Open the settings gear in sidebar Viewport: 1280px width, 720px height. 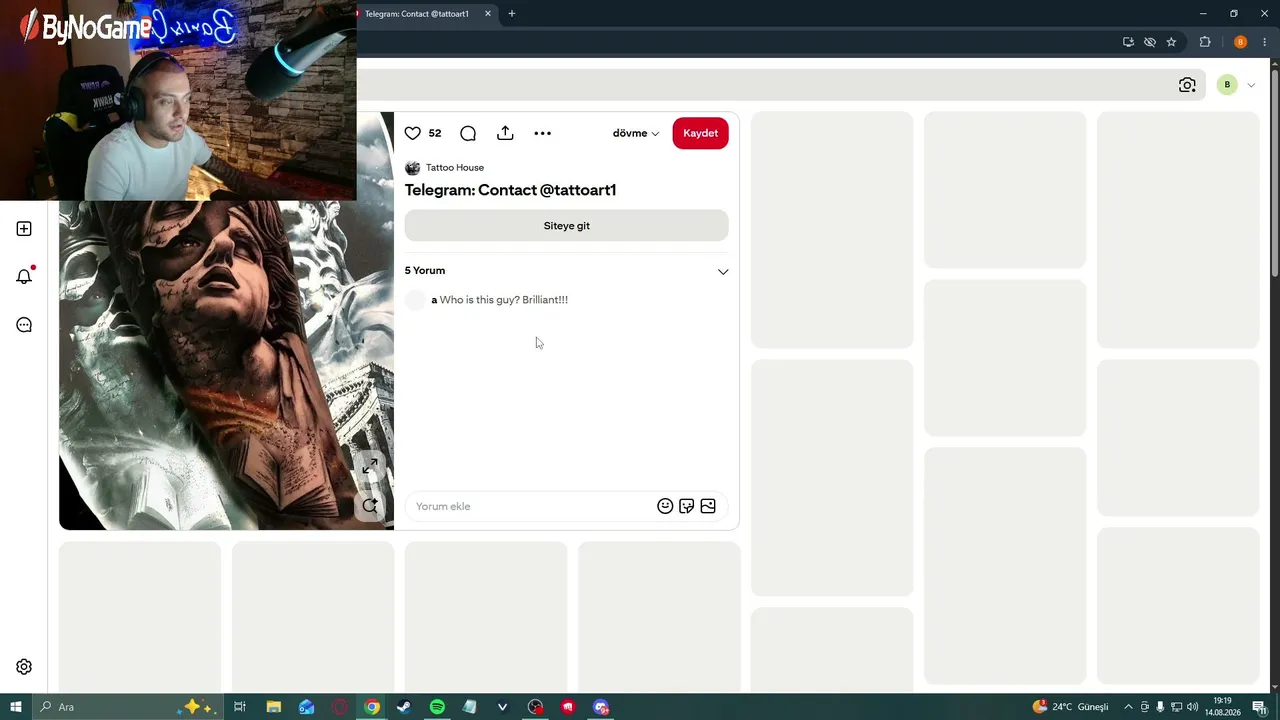tap(24, 667)
